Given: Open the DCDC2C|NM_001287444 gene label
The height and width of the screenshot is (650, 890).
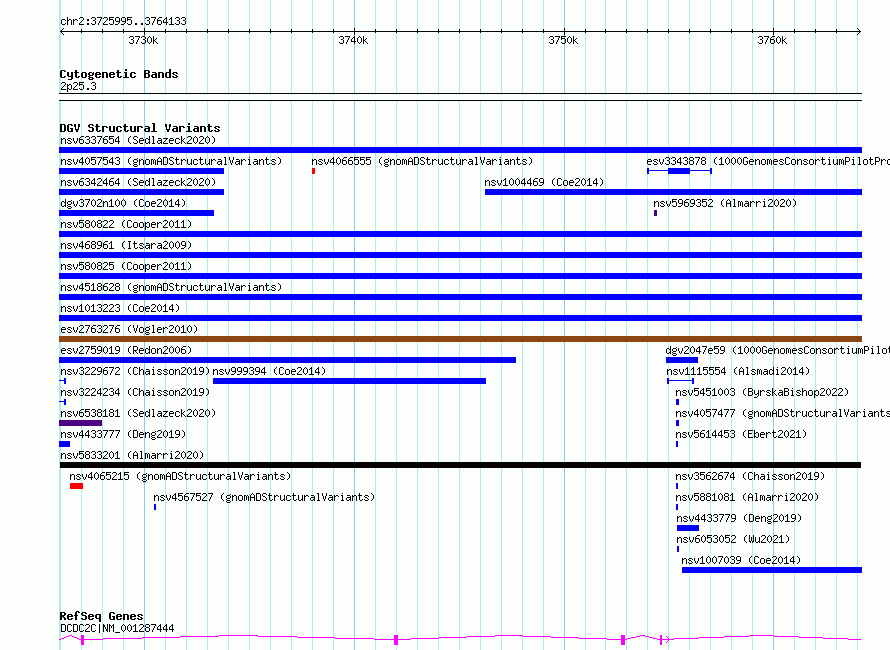Looking at the screenshot, I should click(117, 628).
